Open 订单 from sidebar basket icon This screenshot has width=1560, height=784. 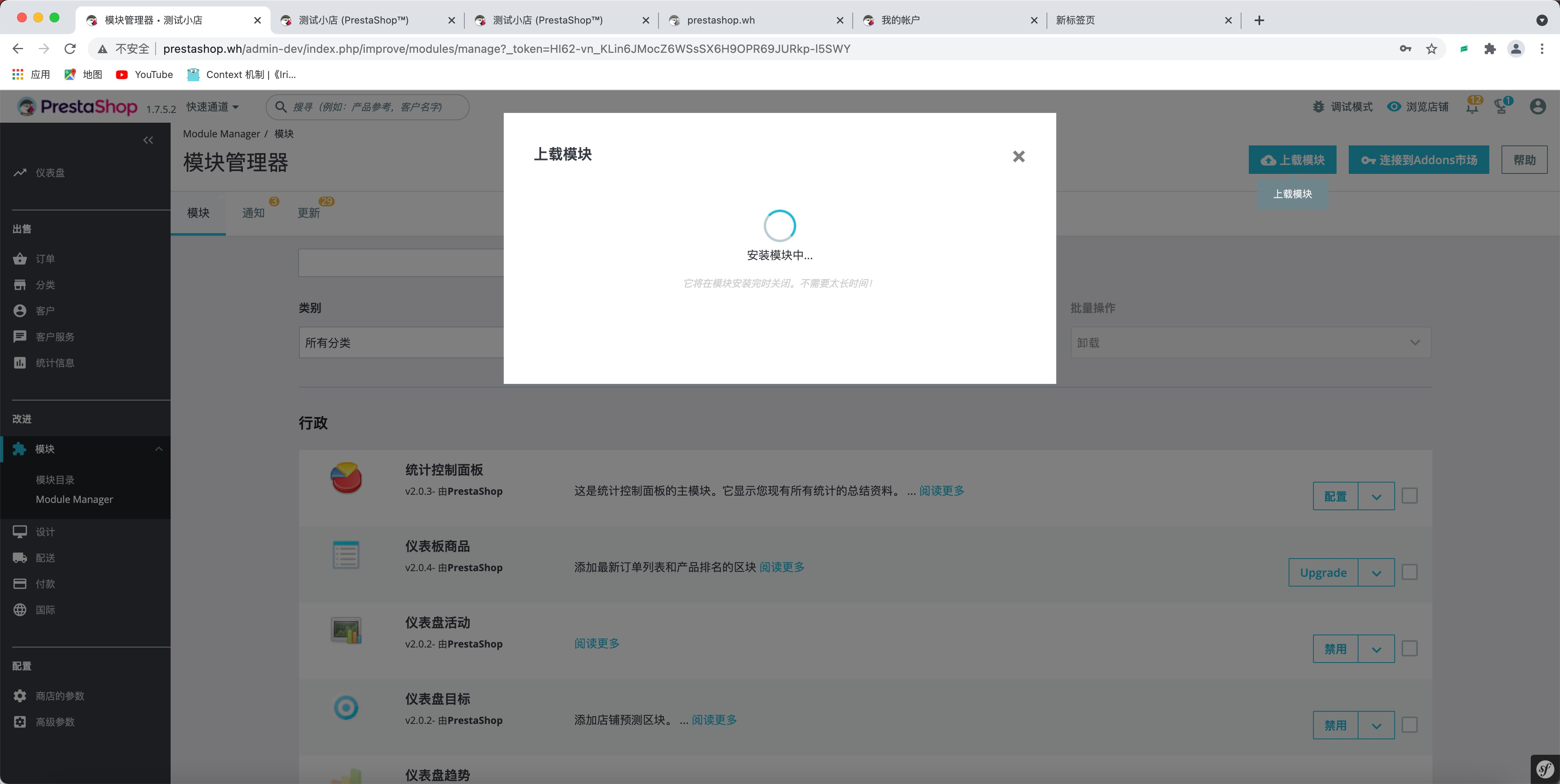point(20,259)
